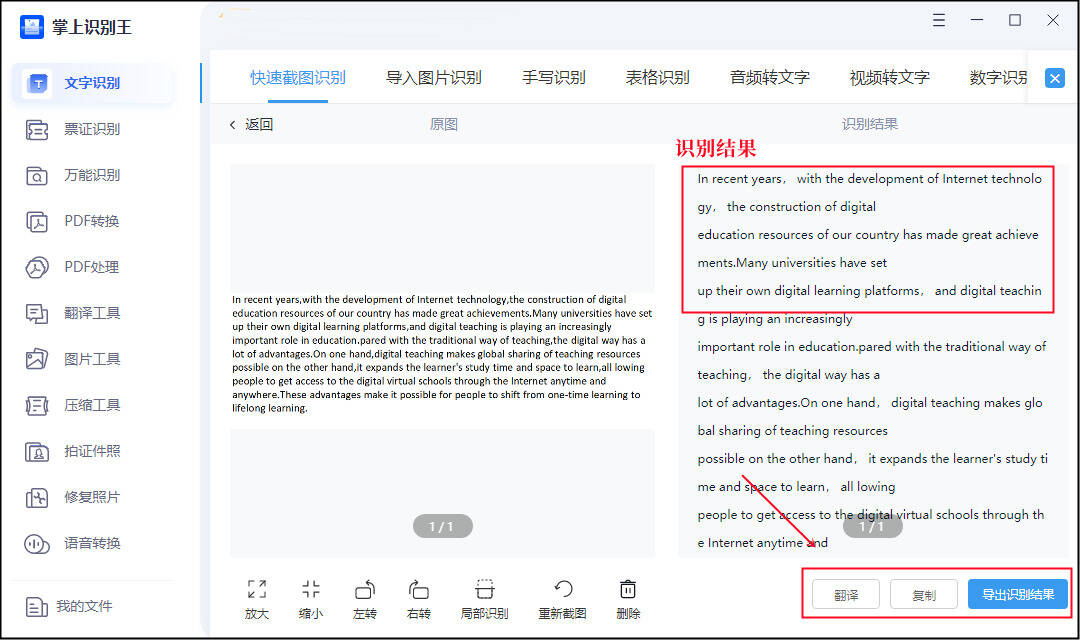Open the hamburger menu icon in title bar
This screenshot has width=1080, height=640.
point(939,21)
